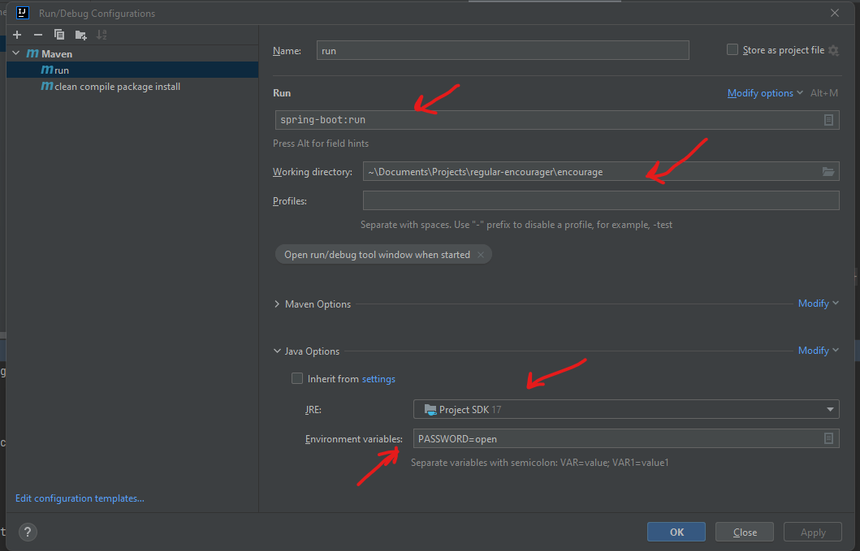Click the expand icon in the spring-boot:run field
The image size is (860, 551).
(x=828, y=120)
